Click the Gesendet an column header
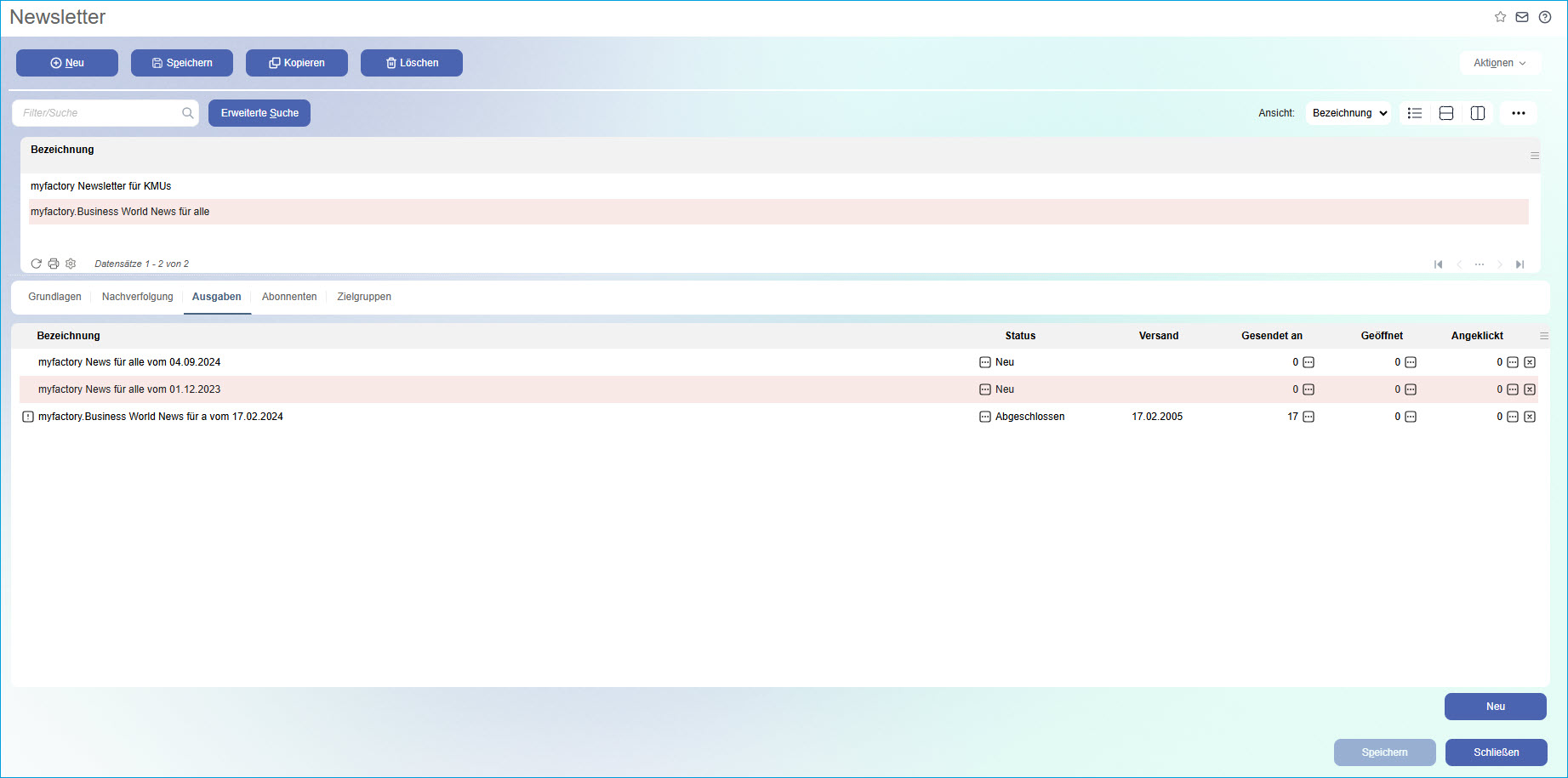Image resolution: width=1568 pixels, height=778 pixels. coord(1272,336)
